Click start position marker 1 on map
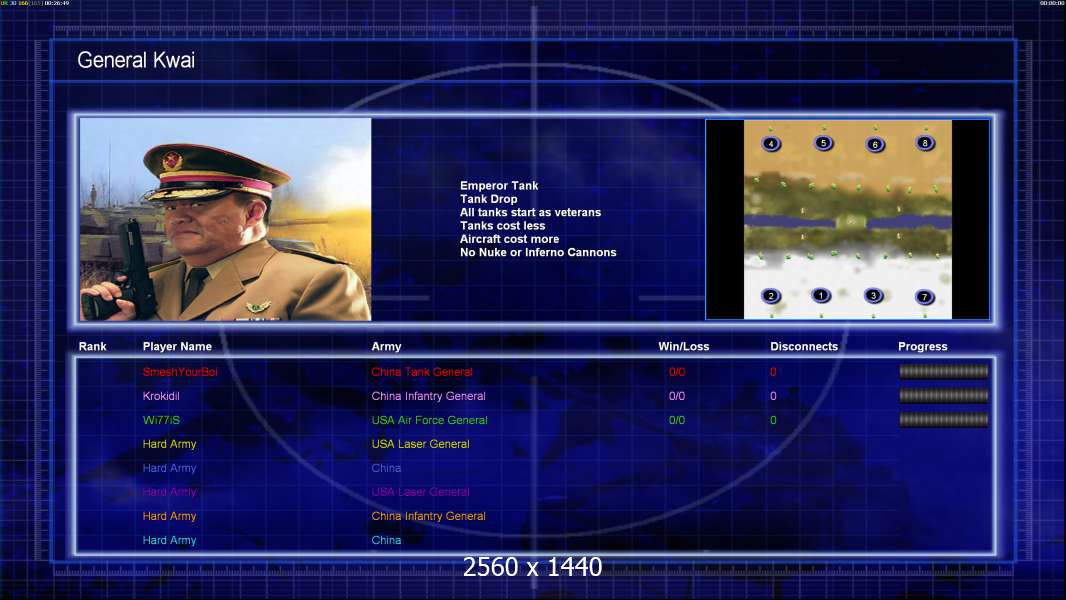The height and width of the screenshot is (600, 1066). click(821, 295)
